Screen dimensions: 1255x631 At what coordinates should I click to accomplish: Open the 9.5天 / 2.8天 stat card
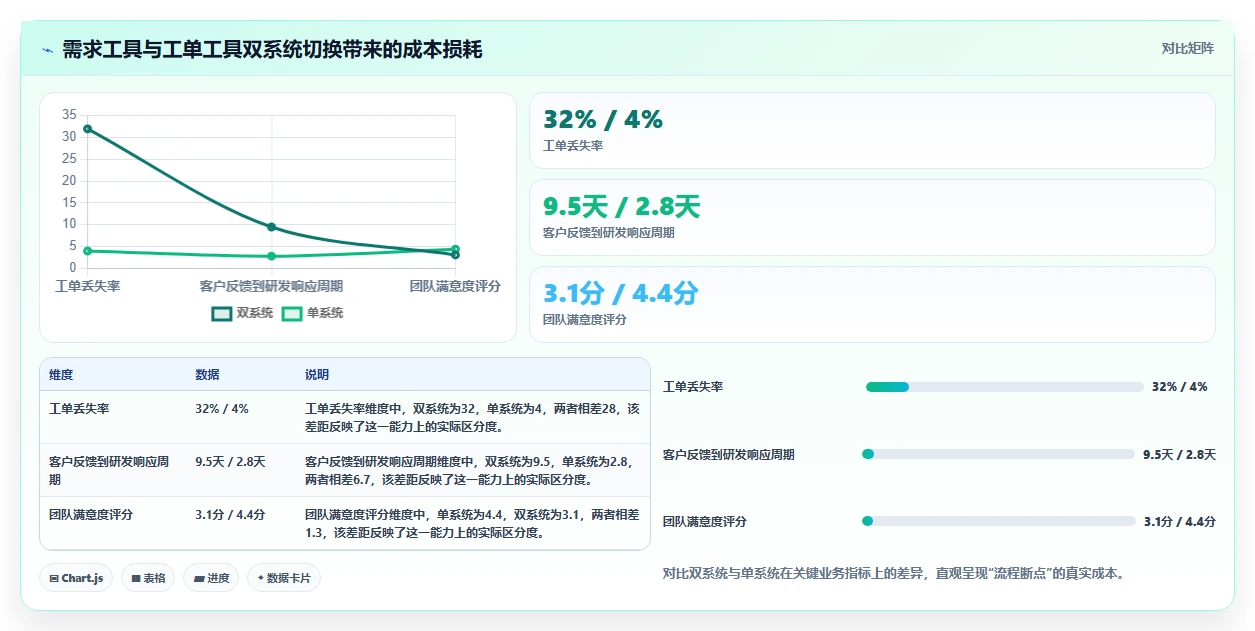[872, 218]
